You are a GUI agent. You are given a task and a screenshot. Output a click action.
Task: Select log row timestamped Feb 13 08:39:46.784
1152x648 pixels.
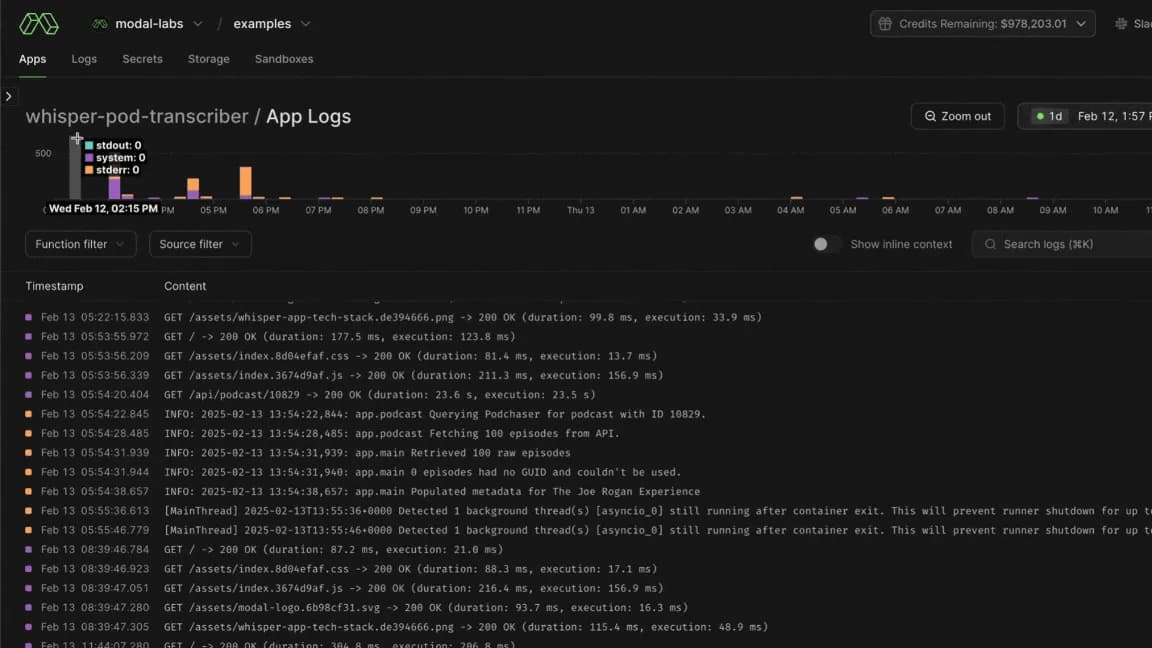576,550
